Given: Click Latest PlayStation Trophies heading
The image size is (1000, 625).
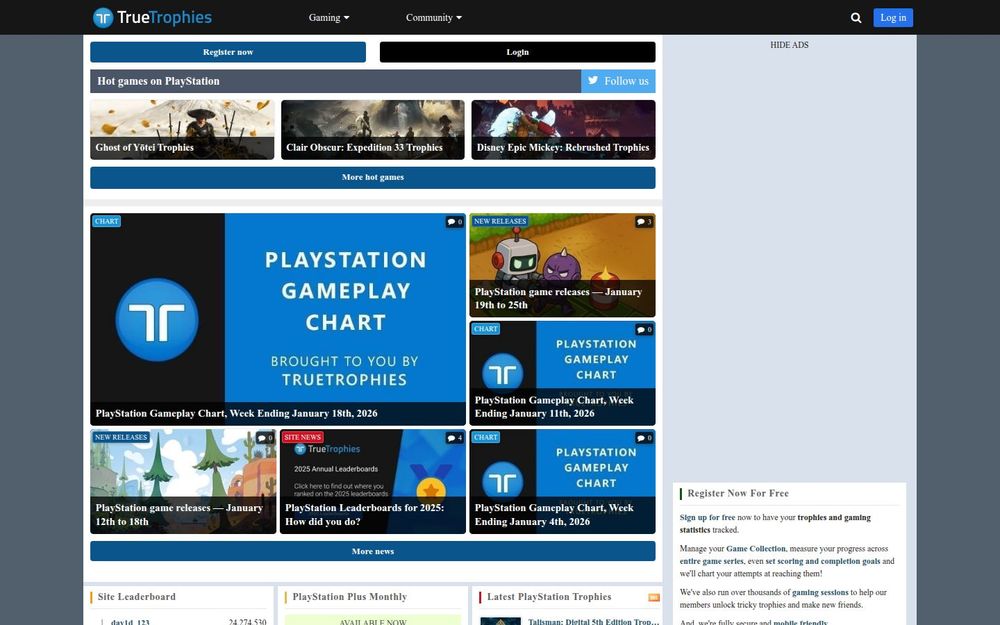Looking at the screenshot, I should click(x=549, y=597).
